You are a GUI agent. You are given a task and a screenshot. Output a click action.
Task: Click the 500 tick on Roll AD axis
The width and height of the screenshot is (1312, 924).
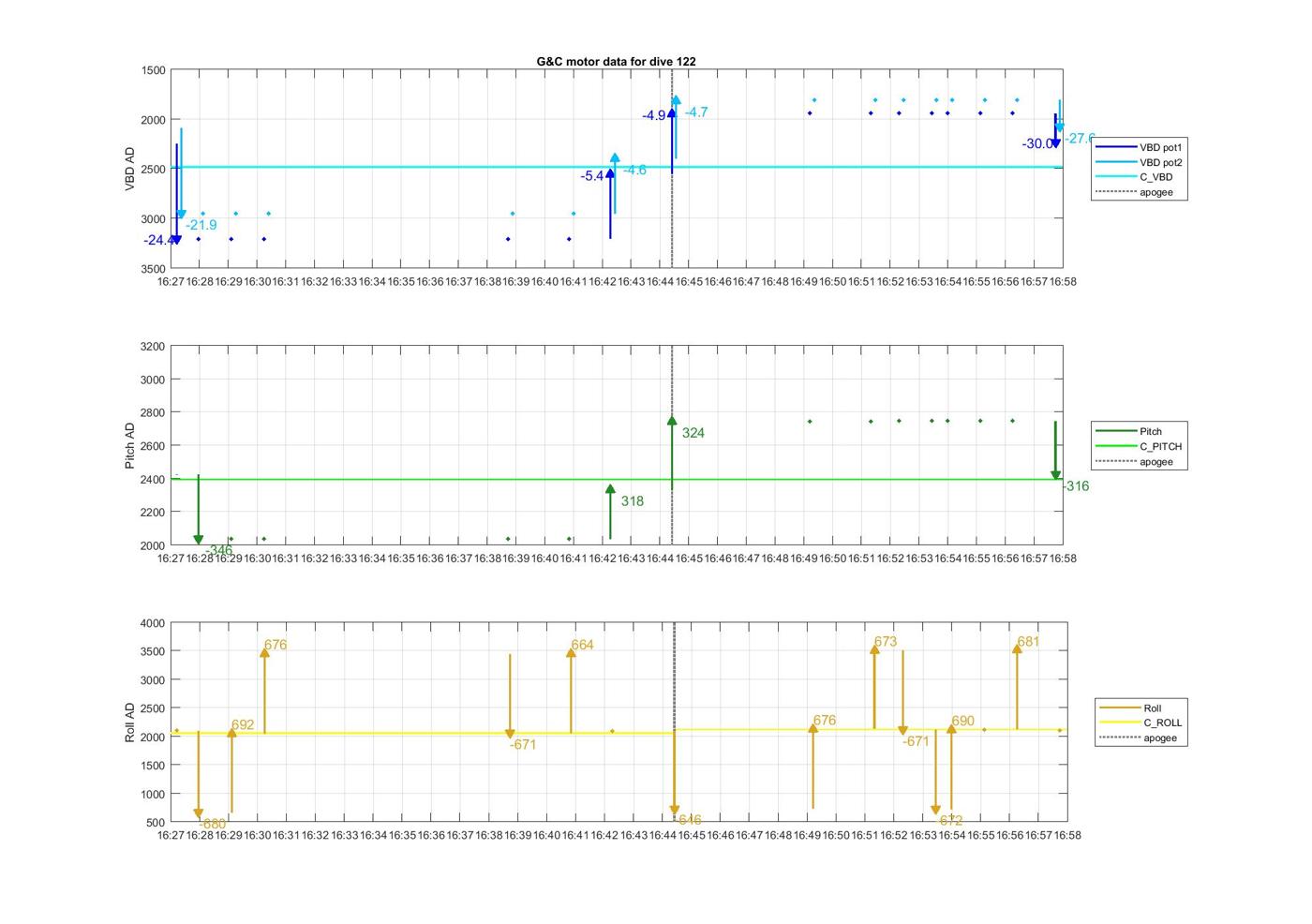coord(157,823)
